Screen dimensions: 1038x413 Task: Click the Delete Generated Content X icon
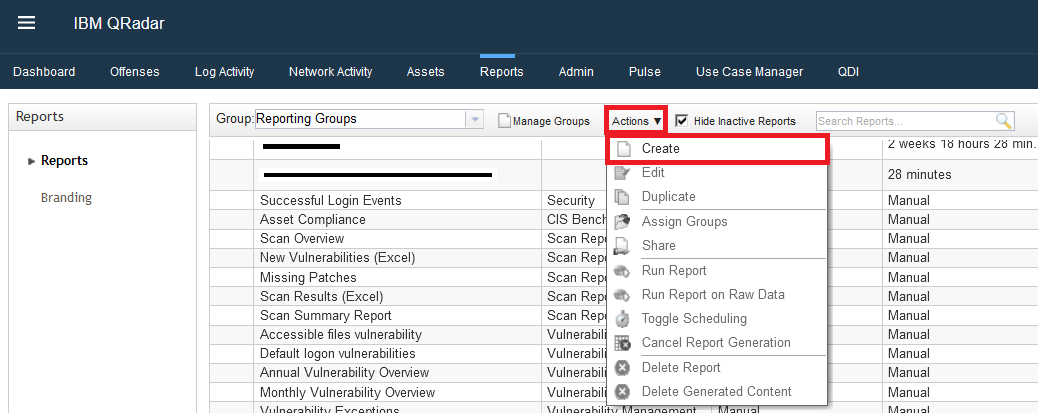[622, 392]
